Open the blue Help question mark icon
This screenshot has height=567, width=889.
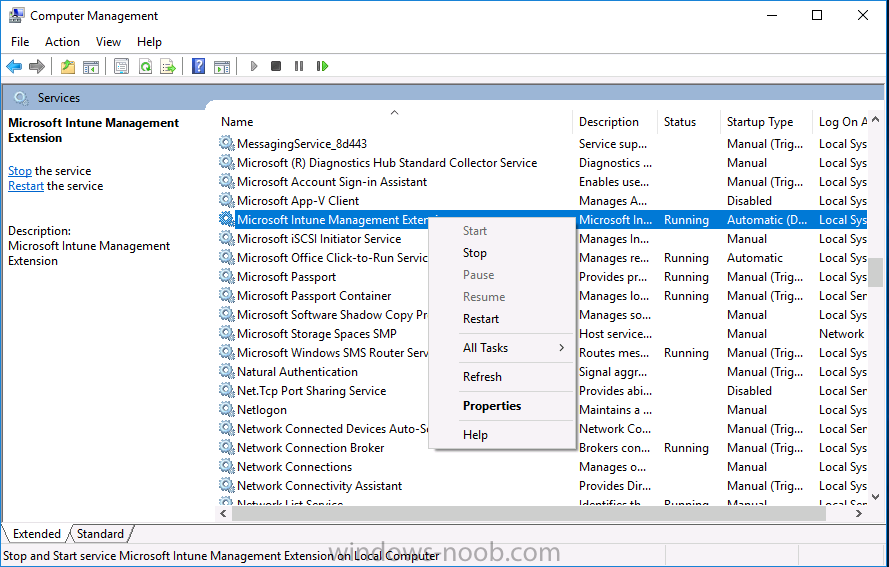click(x=198, y=66)
